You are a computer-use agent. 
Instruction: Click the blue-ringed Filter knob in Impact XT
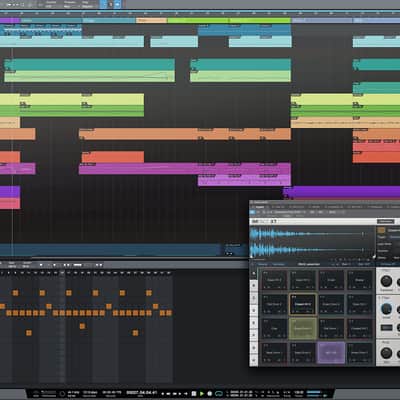tap(386, 309)
